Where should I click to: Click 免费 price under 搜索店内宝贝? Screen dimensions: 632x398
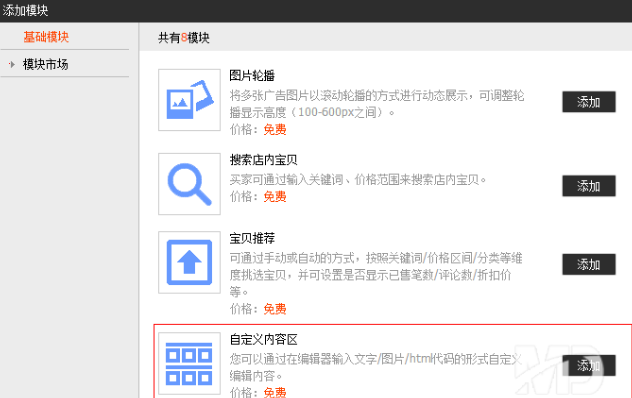pos(275,196)
